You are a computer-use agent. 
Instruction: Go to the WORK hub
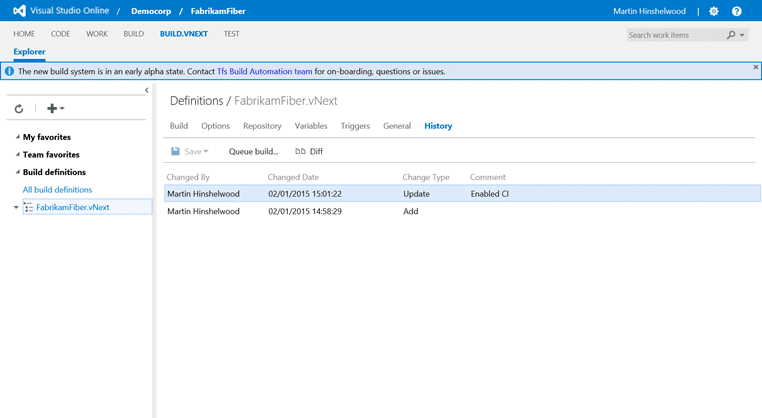pyautogui.click(x=97, y=34)
